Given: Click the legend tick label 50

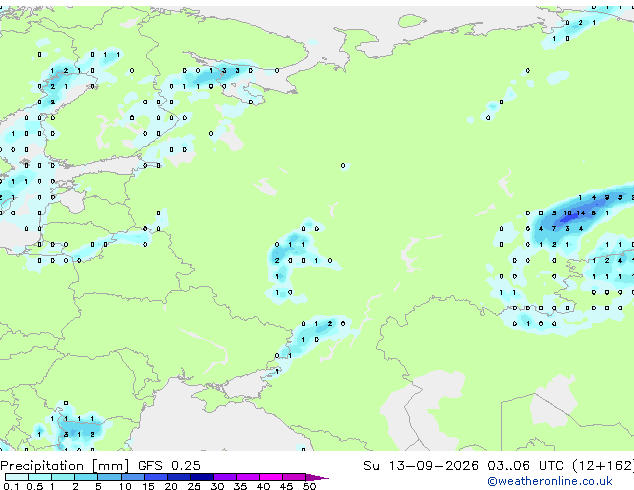Looking at the screenshot, I should (x=309, y=486).
